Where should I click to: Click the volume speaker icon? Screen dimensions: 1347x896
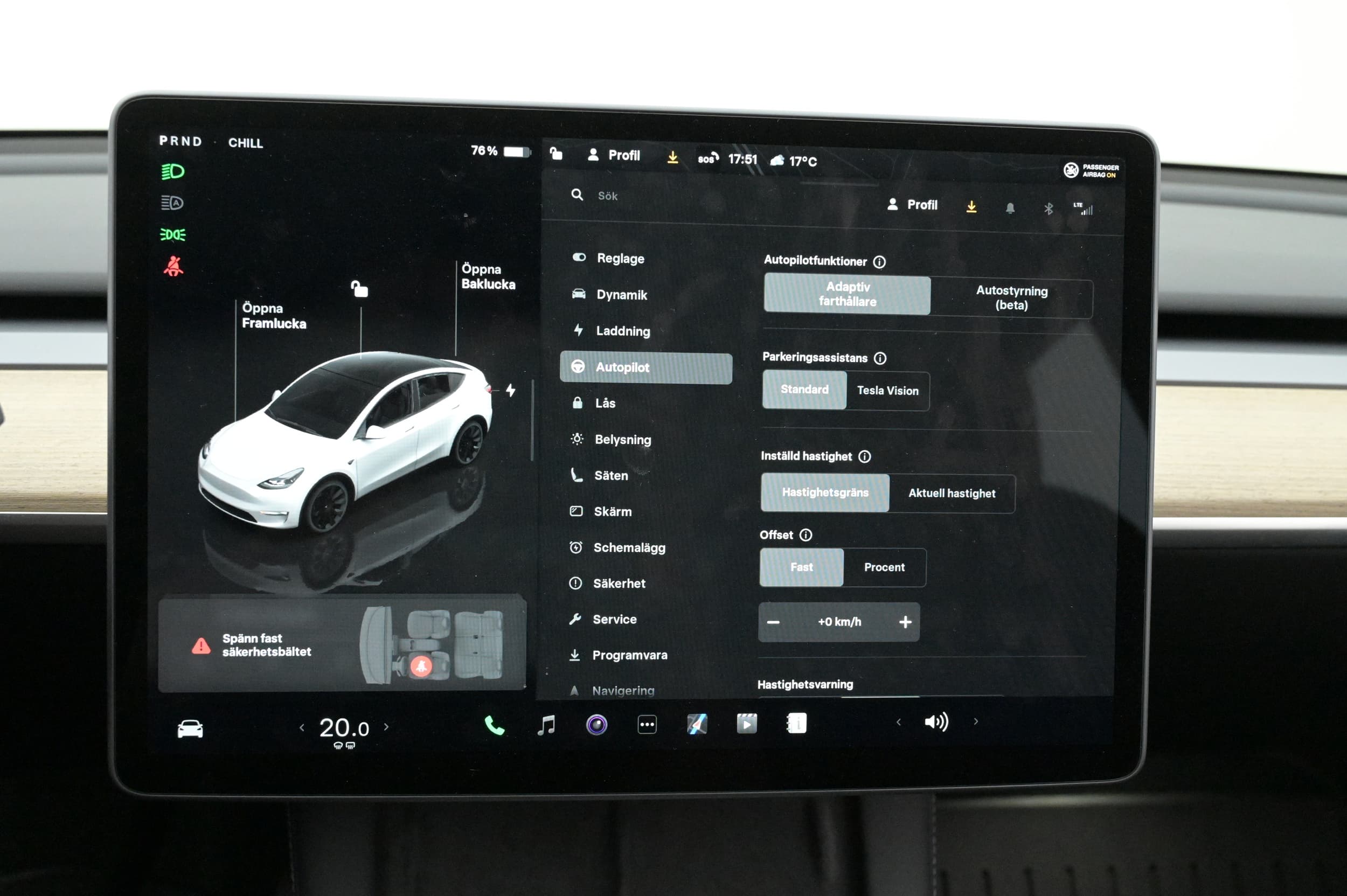click(x=936, y=722)
